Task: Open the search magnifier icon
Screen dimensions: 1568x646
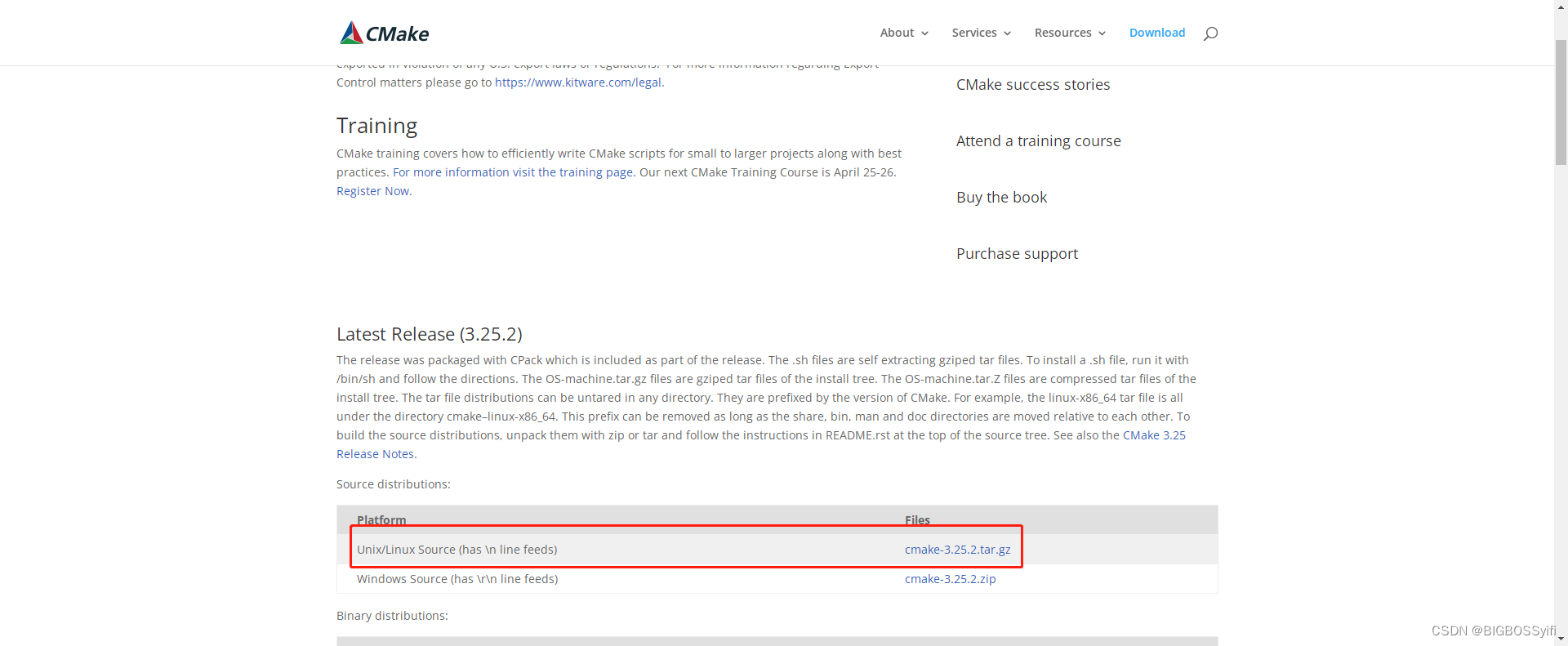Action: pyautogui.click(x=1210, y=33)
